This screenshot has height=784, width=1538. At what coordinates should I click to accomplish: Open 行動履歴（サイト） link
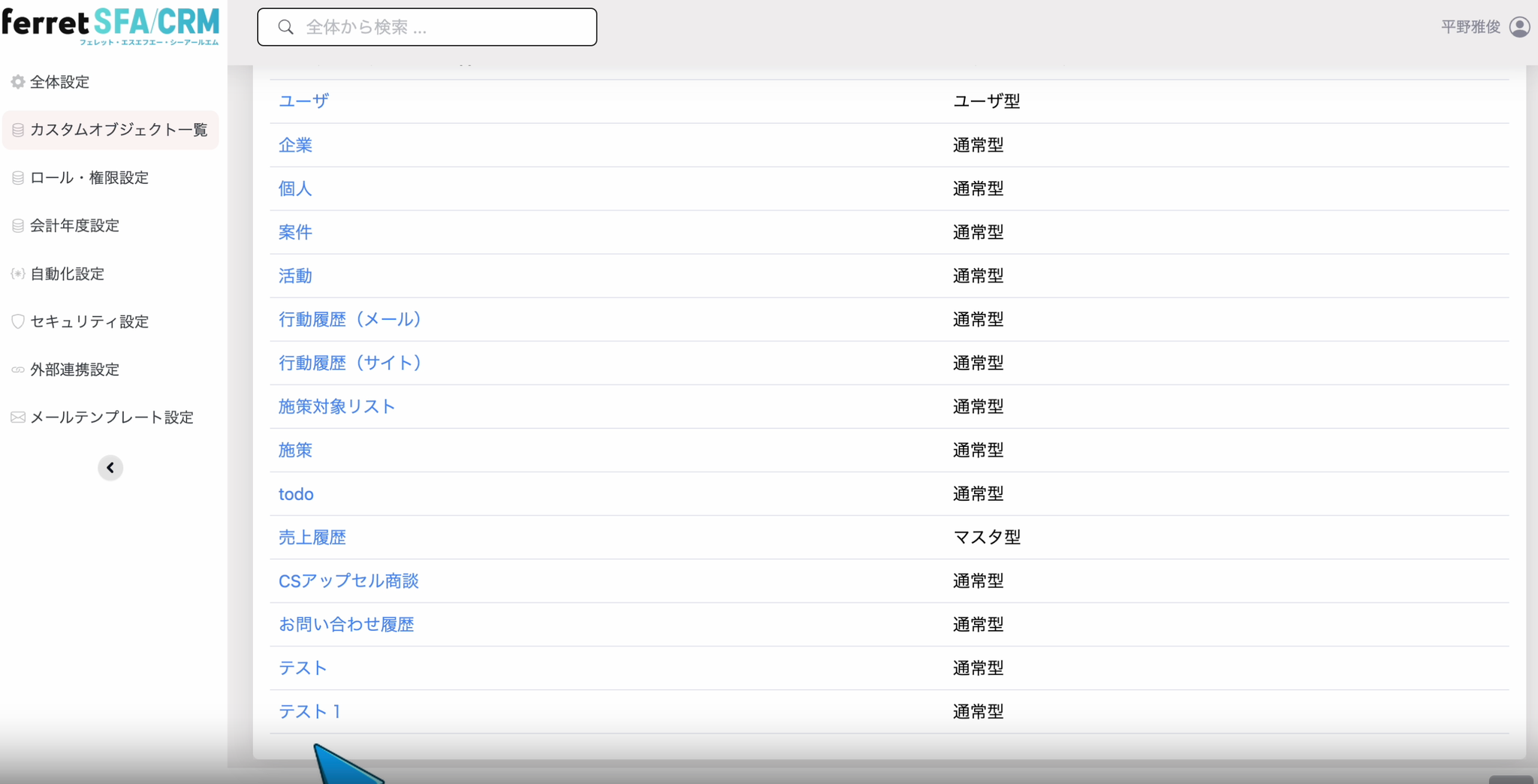(x=350, y=363)
